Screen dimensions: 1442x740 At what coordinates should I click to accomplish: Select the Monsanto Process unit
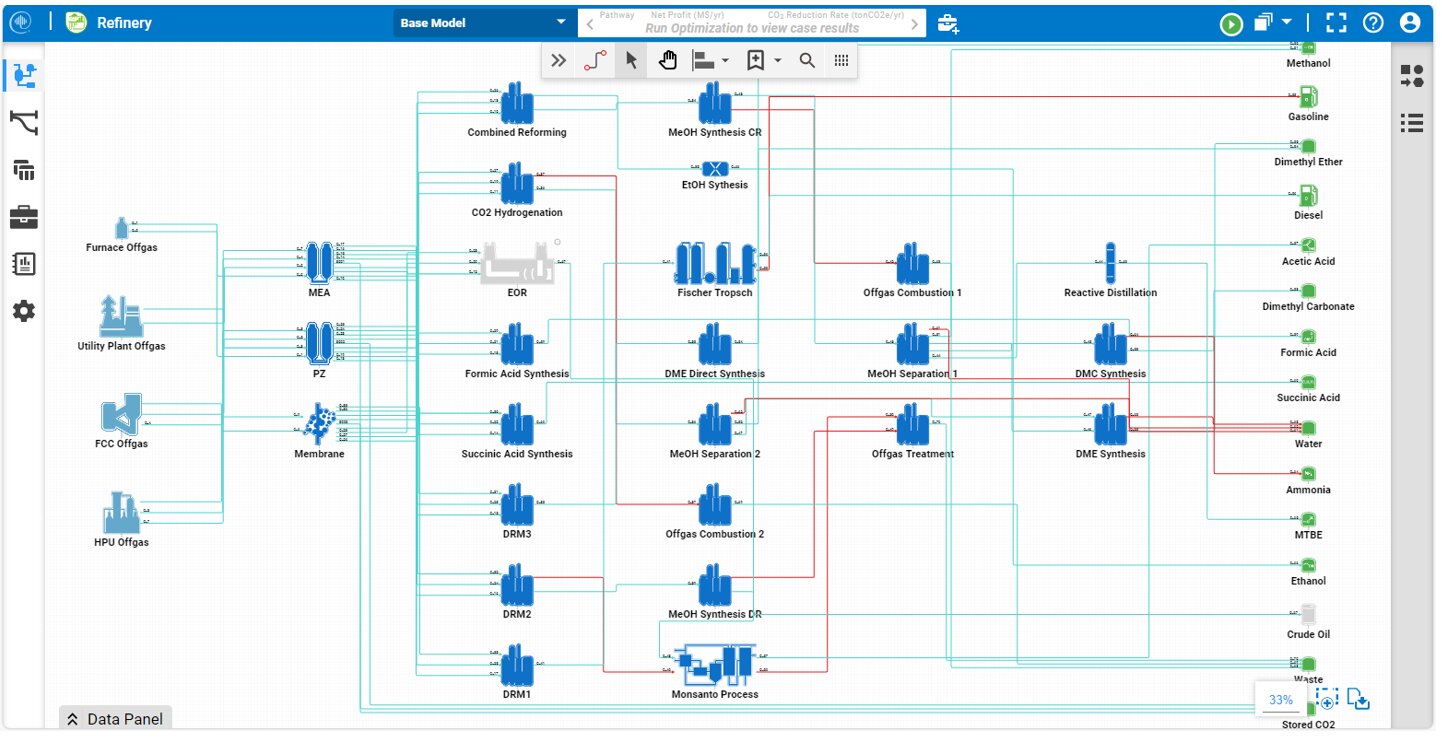pyautogui.click(x=714, y=666)
